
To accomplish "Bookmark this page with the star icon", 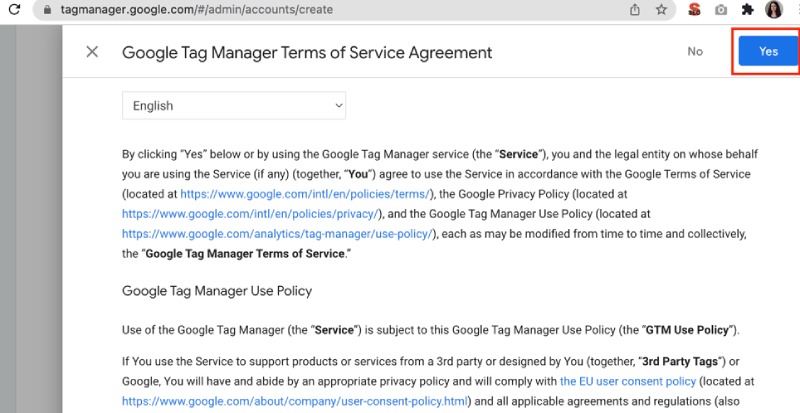I will [x=661, y=9].
